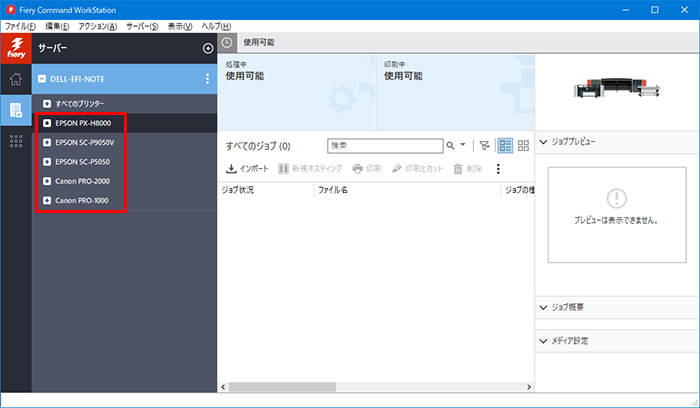This screenshot has width=700, height=408.
Task: Open the Home view in sidebar
Action: [x=16, y=79]
